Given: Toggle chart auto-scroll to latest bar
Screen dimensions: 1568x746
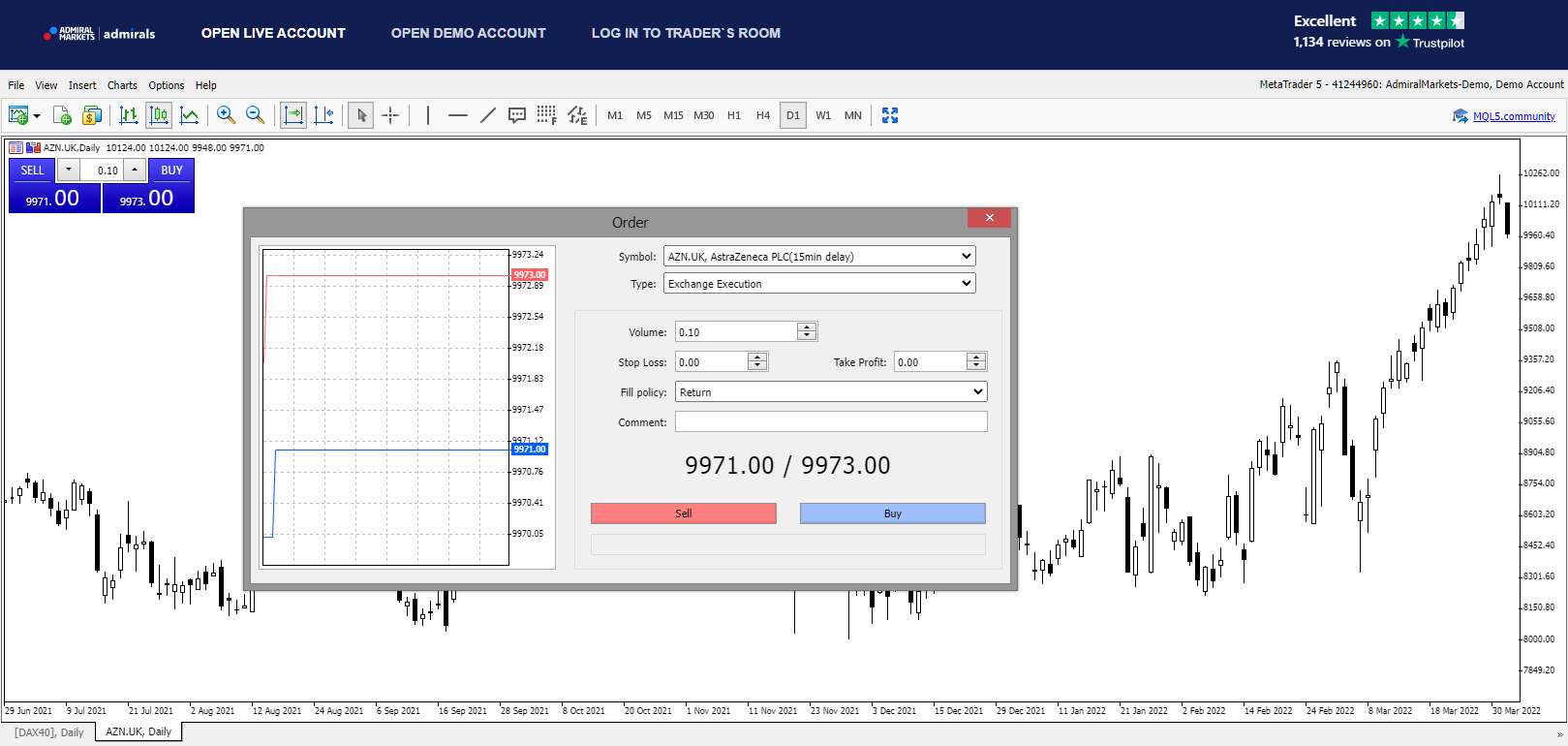Looking at the screenshot, I should [x=292, y=115].
